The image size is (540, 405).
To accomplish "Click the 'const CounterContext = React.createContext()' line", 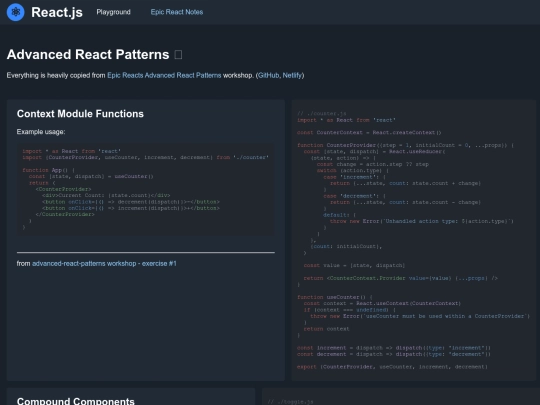I will point(369,133).
